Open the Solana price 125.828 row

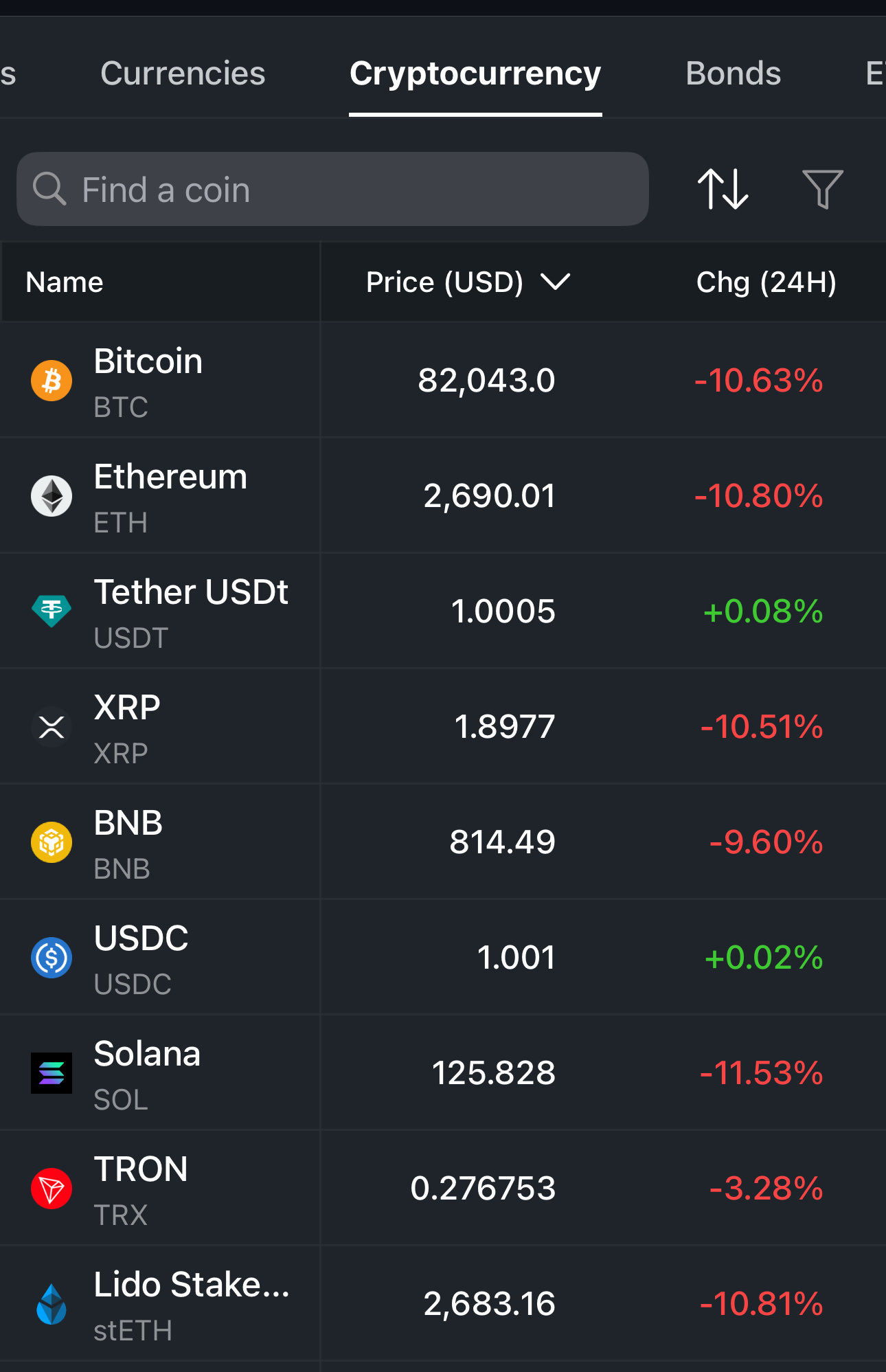click(x=493, y=1073)
